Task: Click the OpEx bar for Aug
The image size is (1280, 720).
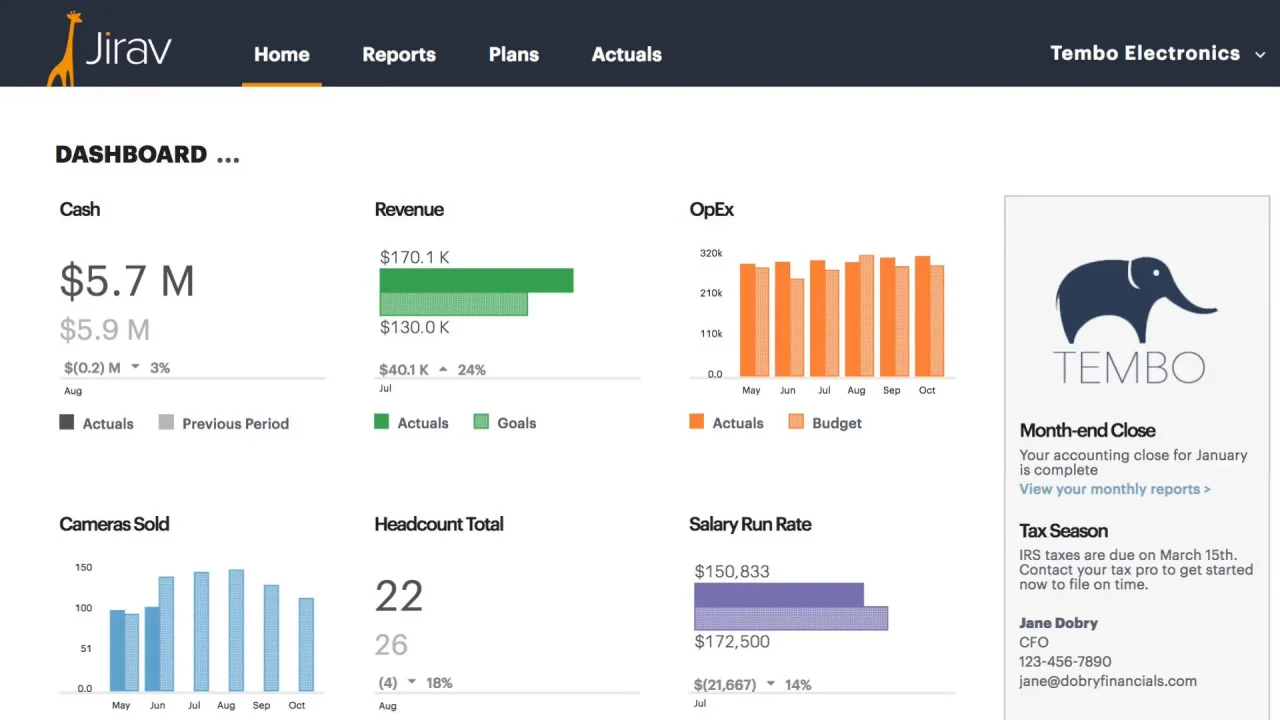Action: tap(859, 315)
